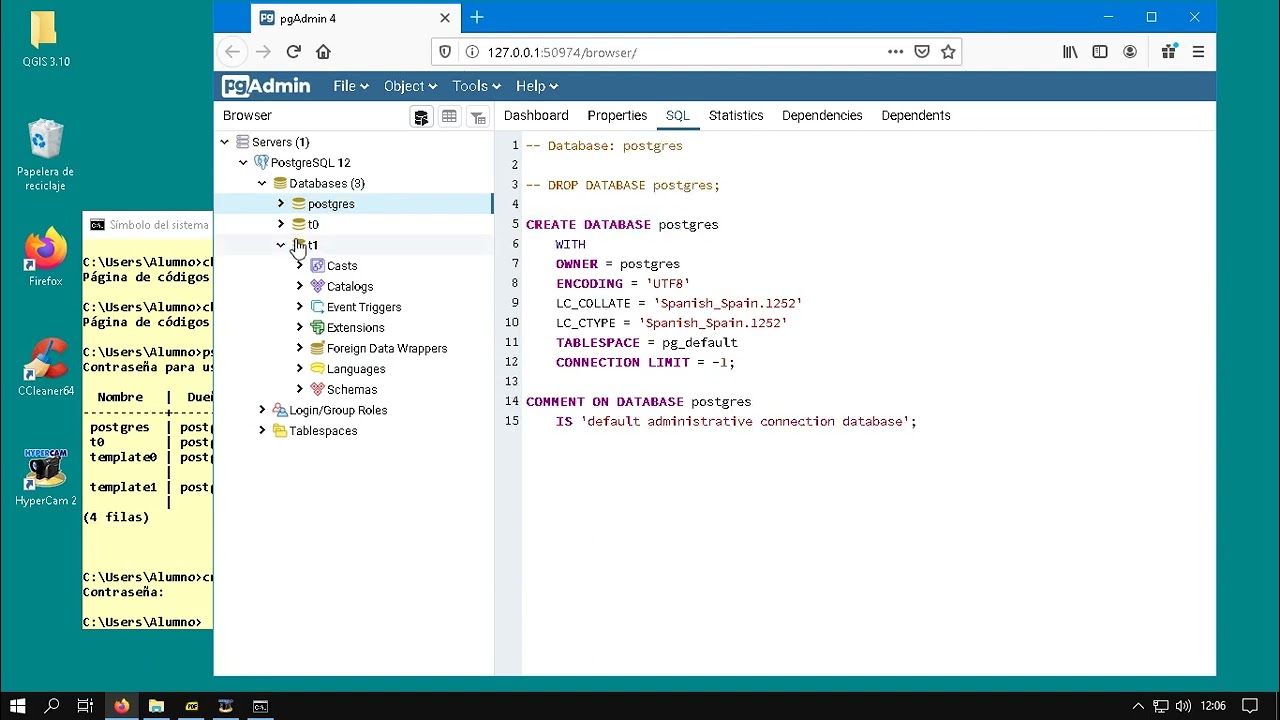1280x720 pixels.
Task: Open the Papelera de reciclaje icon
Action: coord(46,155)
